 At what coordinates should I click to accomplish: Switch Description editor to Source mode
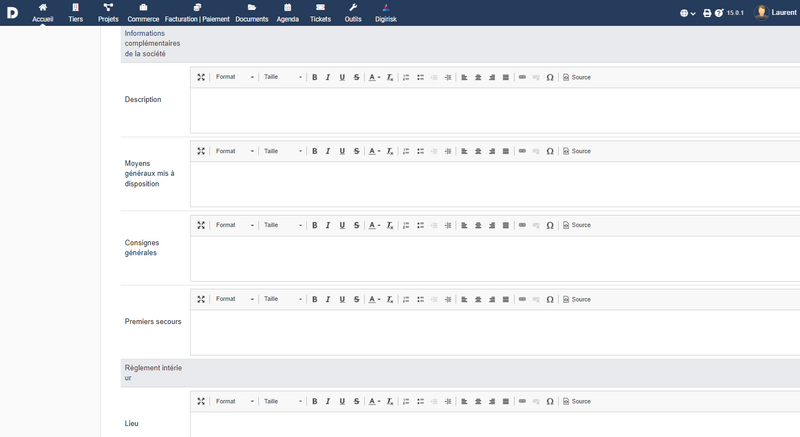(577, 77)
